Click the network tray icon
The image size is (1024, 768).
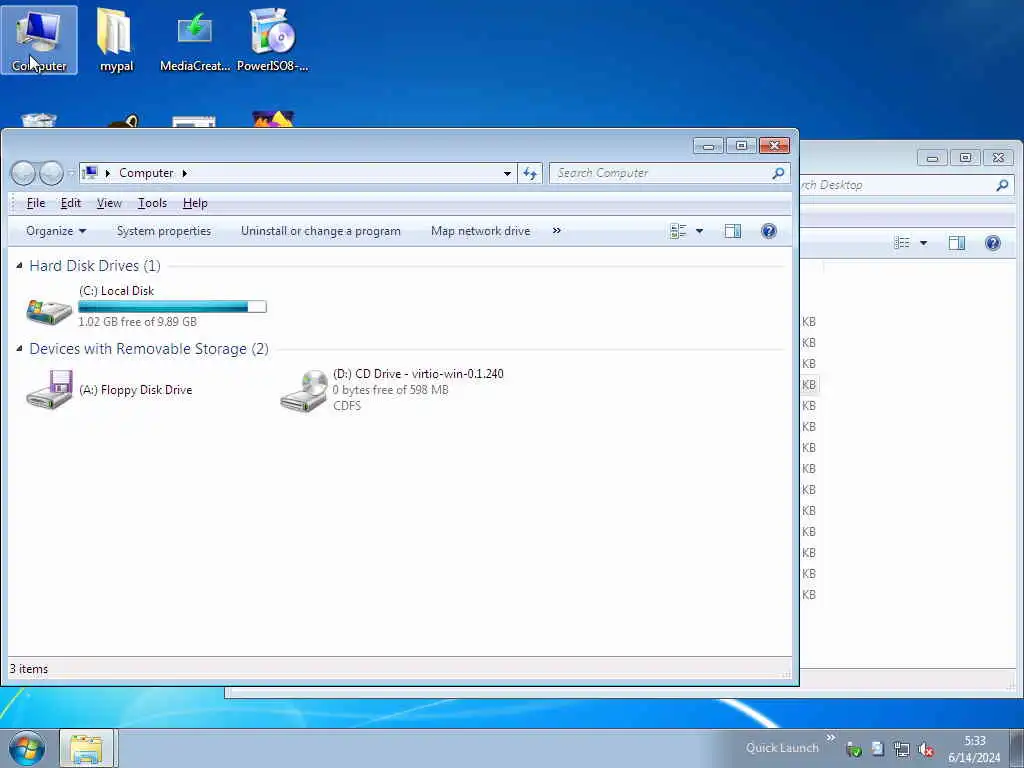click(901, 749)
